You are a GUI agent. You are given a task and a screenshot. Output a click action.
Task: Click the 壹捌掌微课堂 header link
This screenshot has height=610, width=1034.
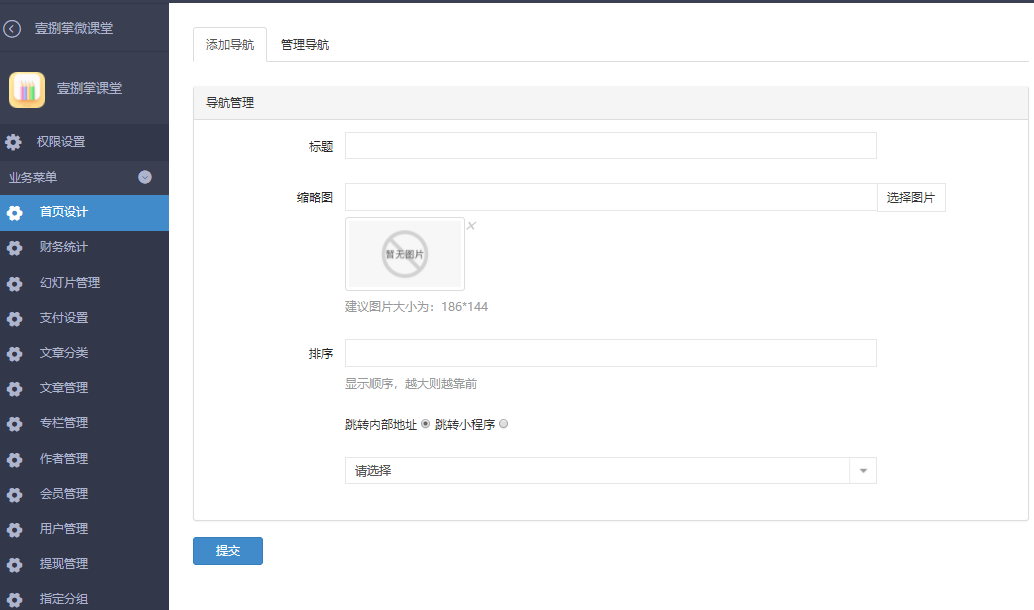[74, 28]
